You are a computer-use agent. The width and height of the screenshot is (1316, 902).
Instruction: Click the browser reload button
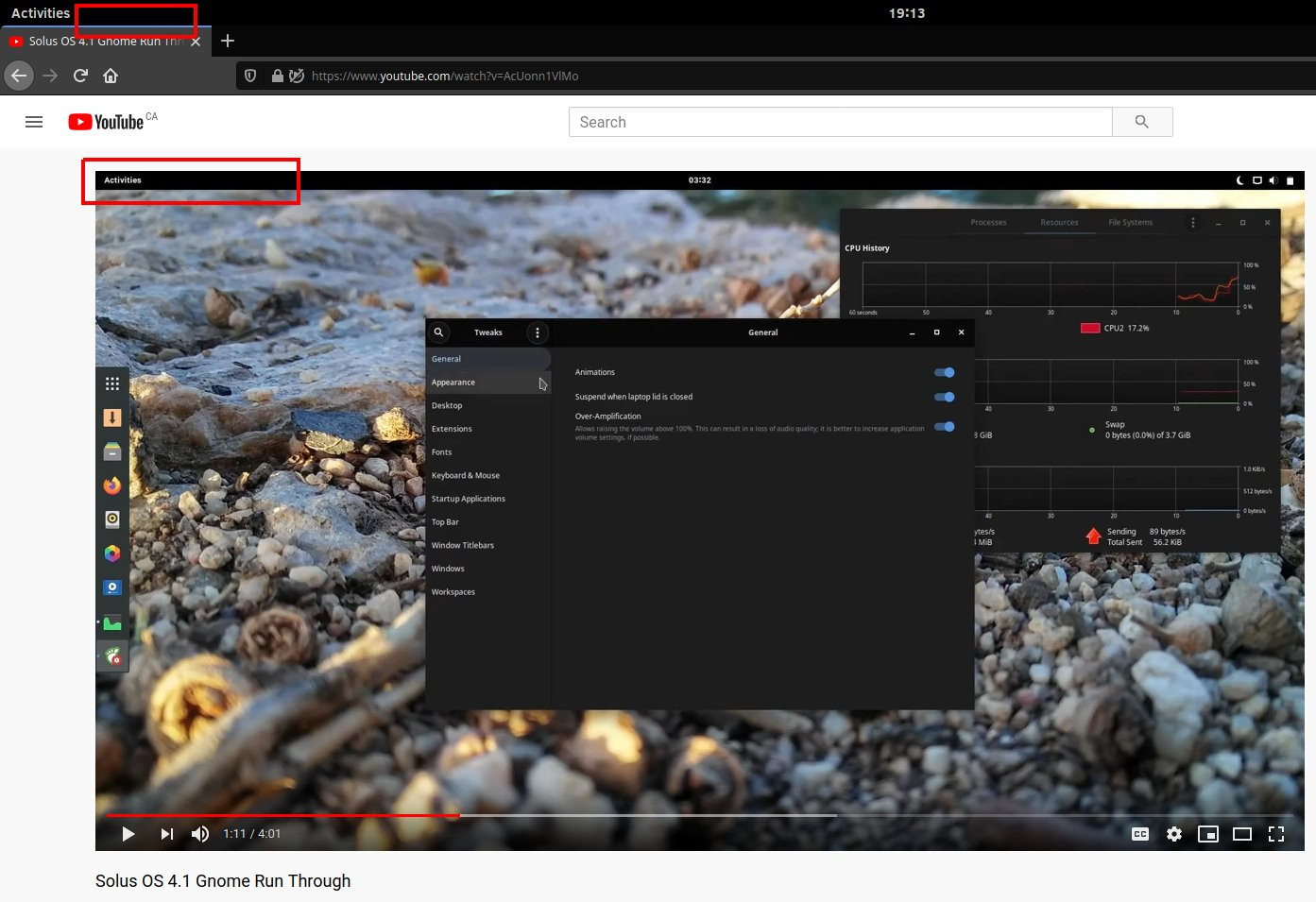(80, 76)
